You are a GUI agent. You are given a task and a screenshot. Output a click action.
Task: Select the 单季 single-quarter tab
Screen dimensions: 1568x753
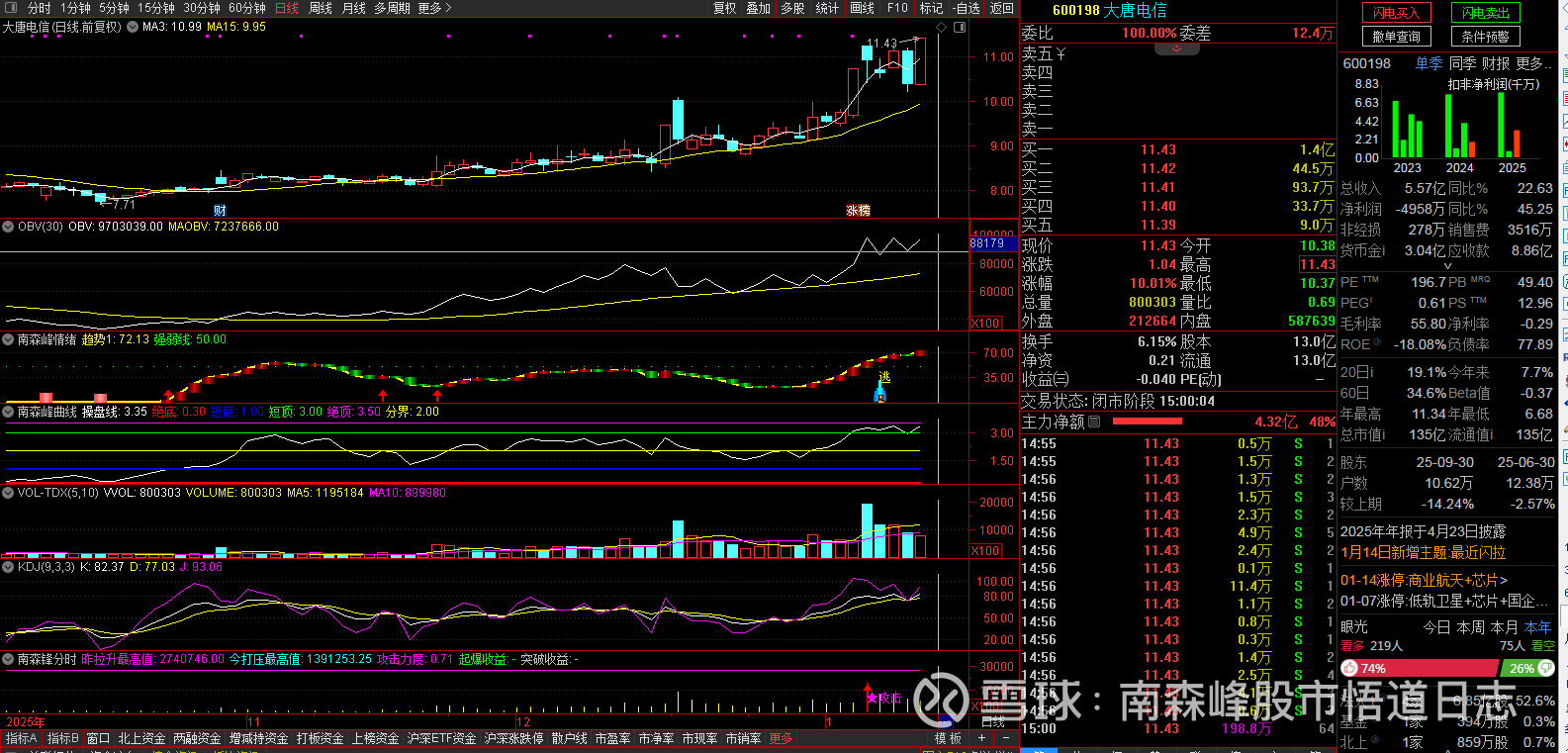point(1429,63)
